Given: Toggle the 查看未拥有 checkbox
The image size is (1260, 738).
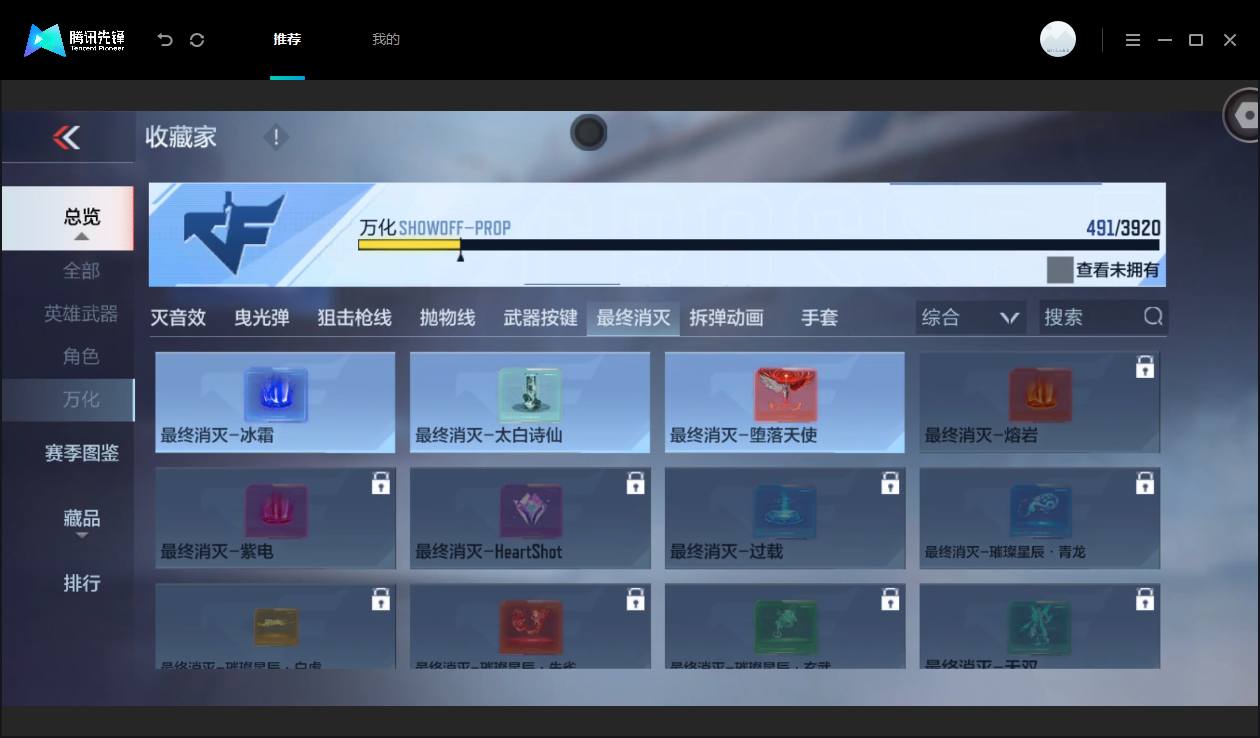Looking at the screenshot, I should [1060, 270].
